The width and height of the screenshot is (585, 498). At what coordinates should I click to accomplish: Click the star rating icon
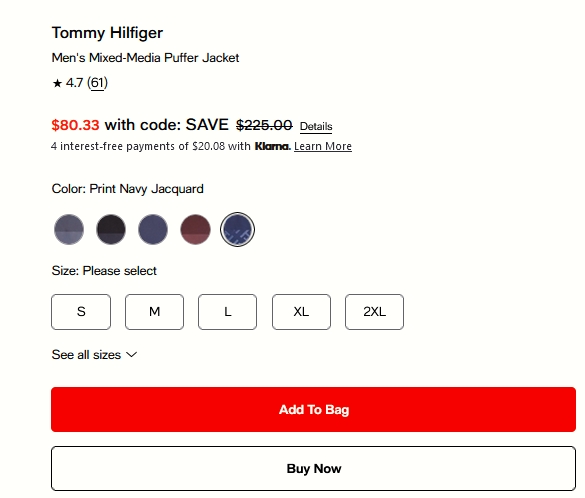click(x=57, y=83)
